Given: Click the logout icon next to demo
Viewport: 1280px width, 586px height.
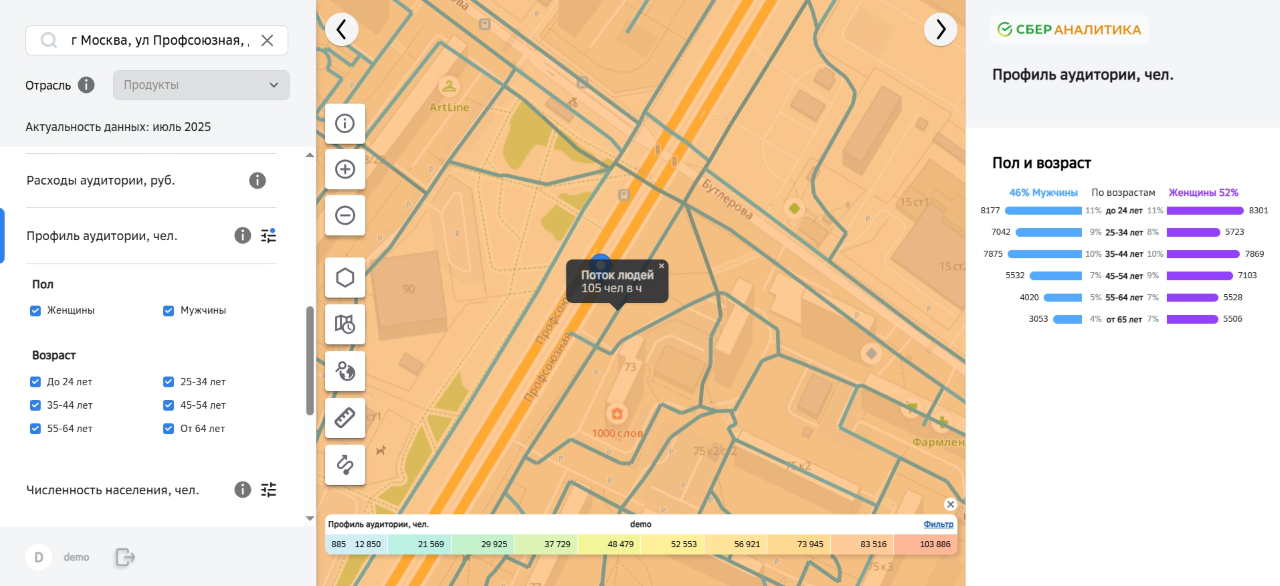Looking at the screenshot, I should (125, 557).
